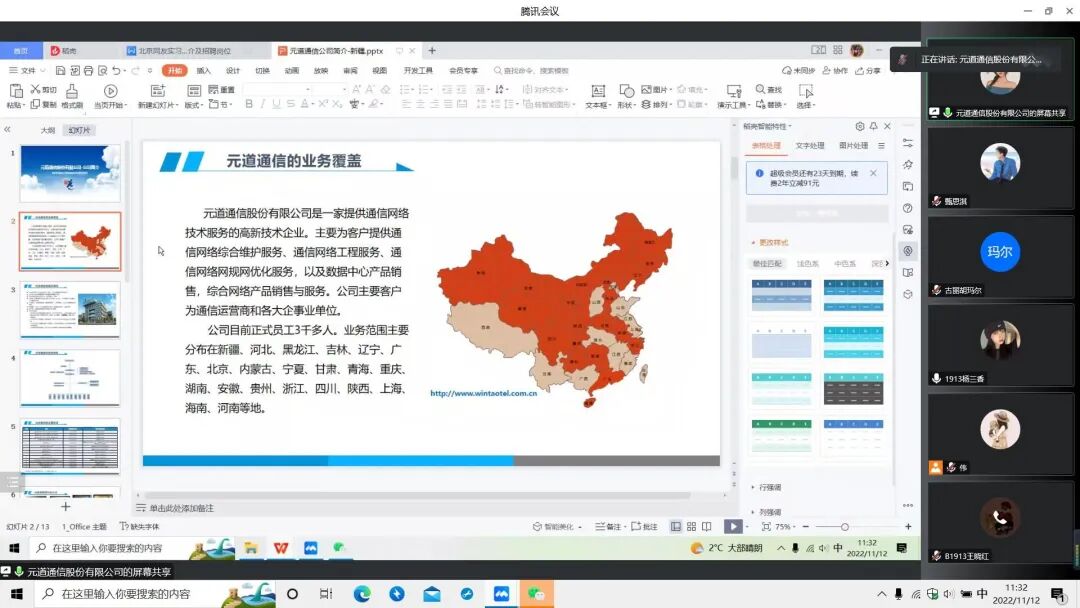Click the Reset (重置) slide icon
Viewport: 1080px width, 608px height.
pyautogui.click(x=213, y=90)
